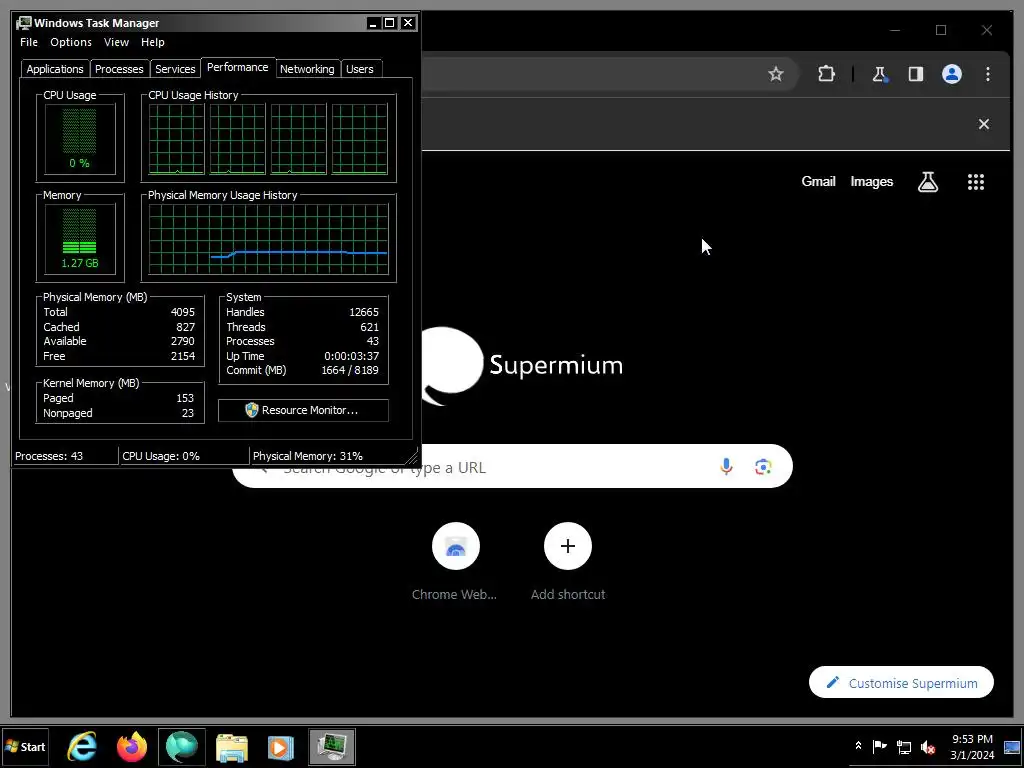
Task: Click the Task Manager title bar icon
Action: tap(24, 23)
